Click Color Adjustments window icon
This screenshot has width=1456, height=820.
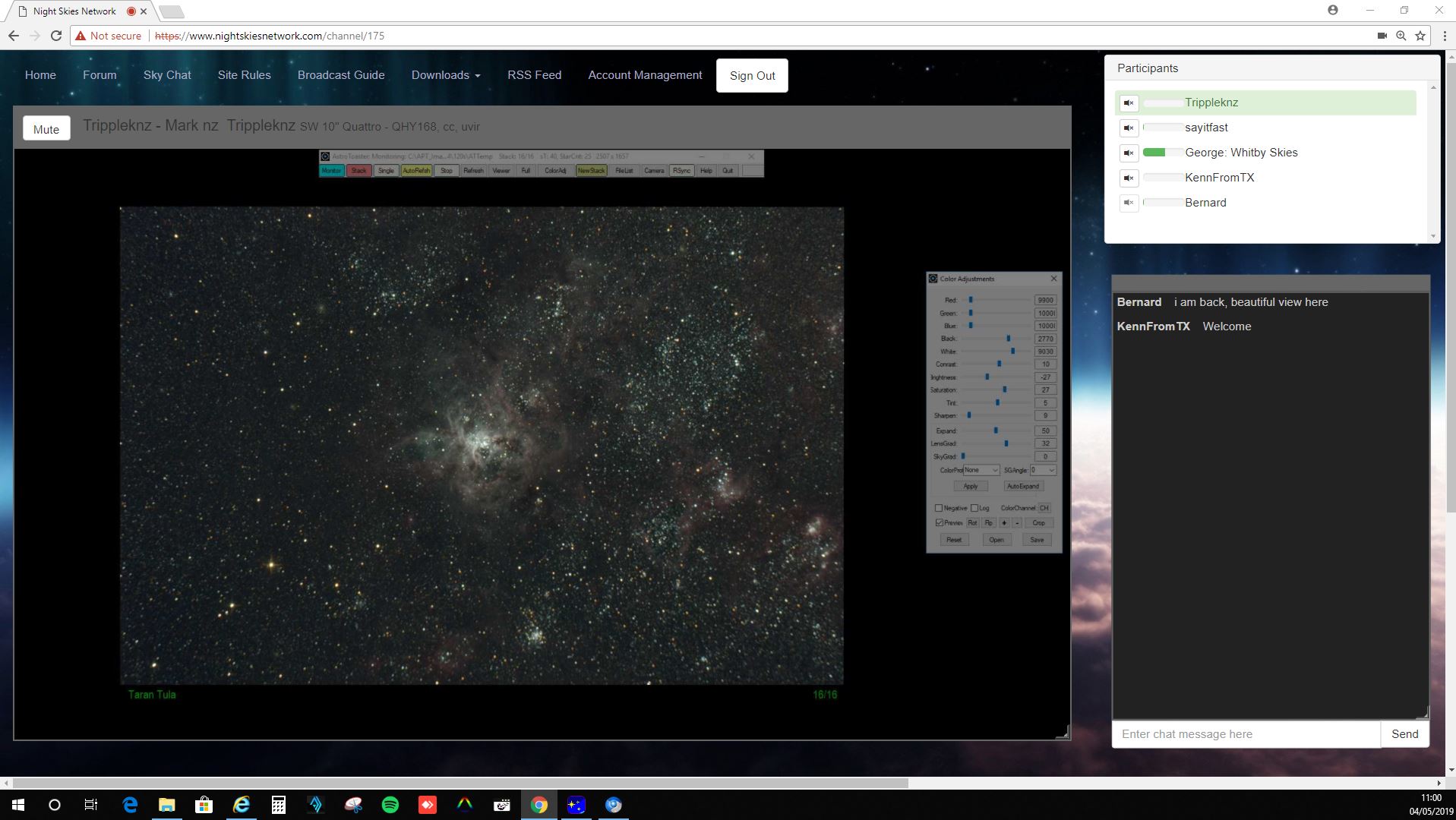(x=933, y=279)
